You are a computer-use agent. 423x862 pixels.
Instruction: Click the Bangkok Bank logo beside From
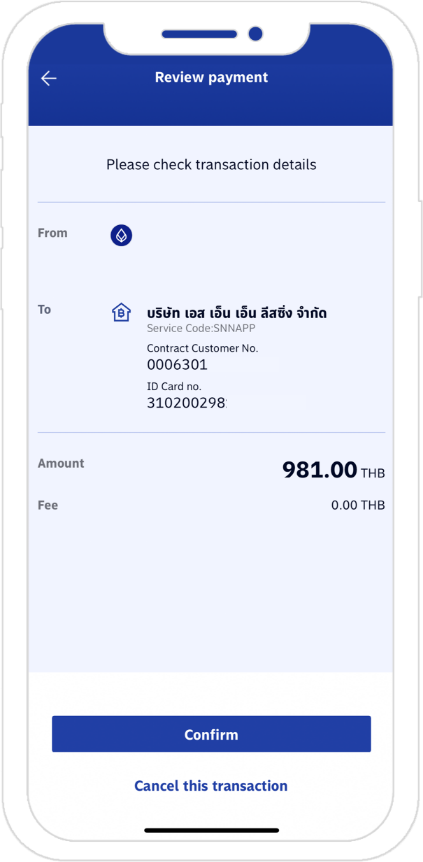(121, 236)
